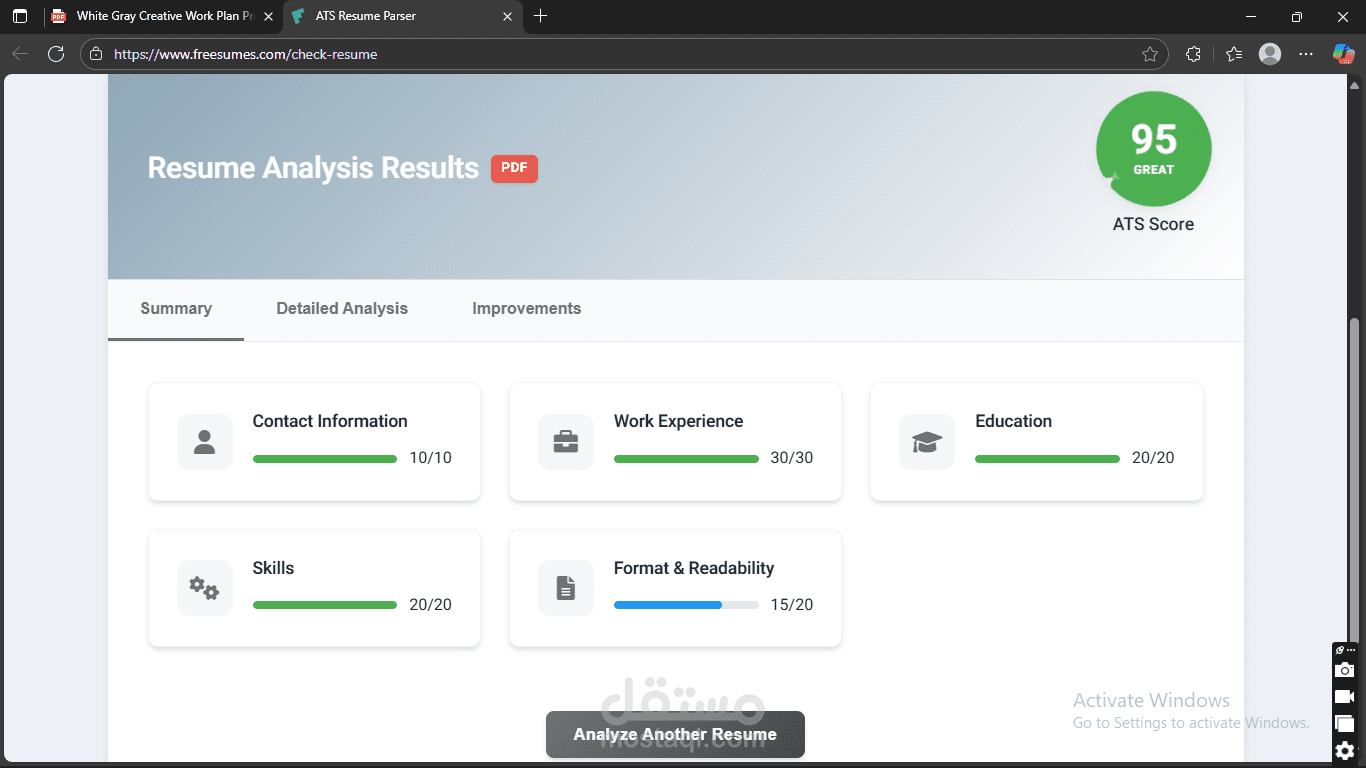This screenshot has width=1366, height=768.
Task: Open a new browser tab with plus
Action: [x=541, y=16]
